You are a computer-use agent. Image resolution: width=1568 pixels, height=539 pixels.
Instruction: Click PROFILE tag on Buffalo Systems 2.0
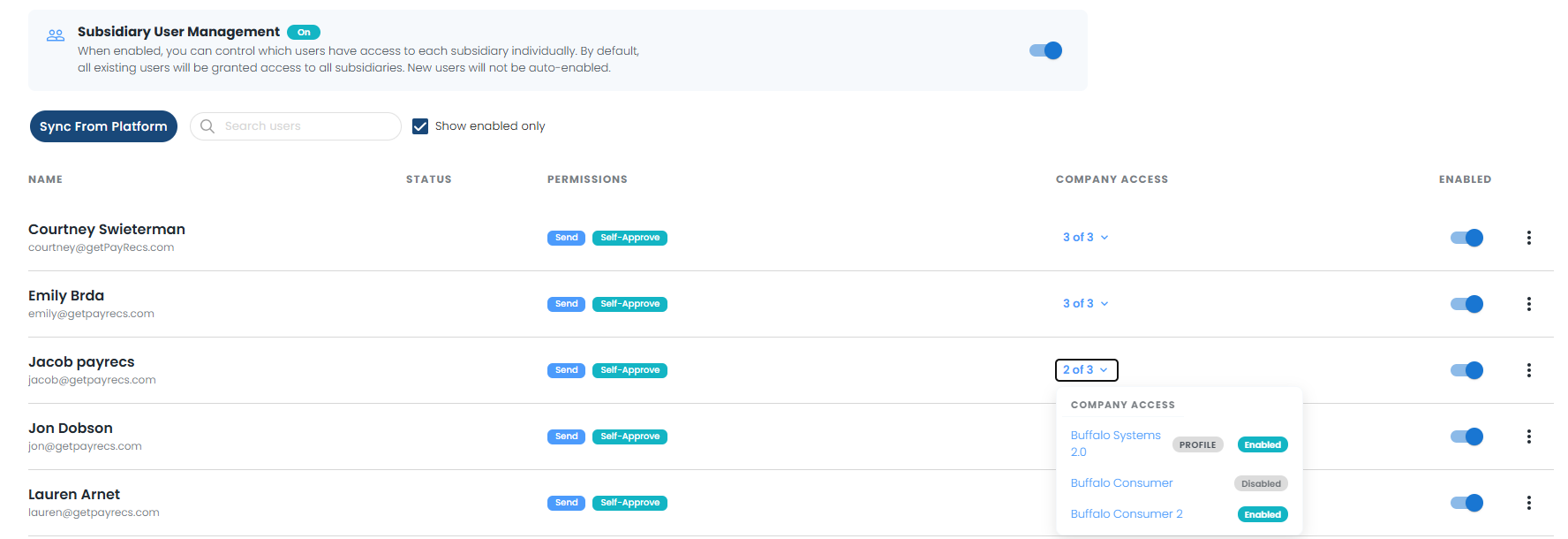point(1198,444)
